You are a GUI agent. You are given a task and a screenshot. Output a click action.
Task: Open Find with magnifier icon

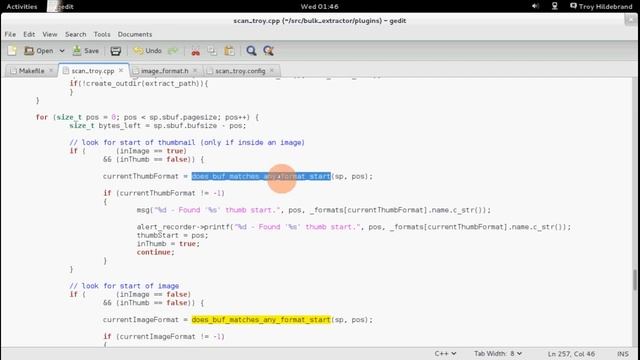(251, 51)
